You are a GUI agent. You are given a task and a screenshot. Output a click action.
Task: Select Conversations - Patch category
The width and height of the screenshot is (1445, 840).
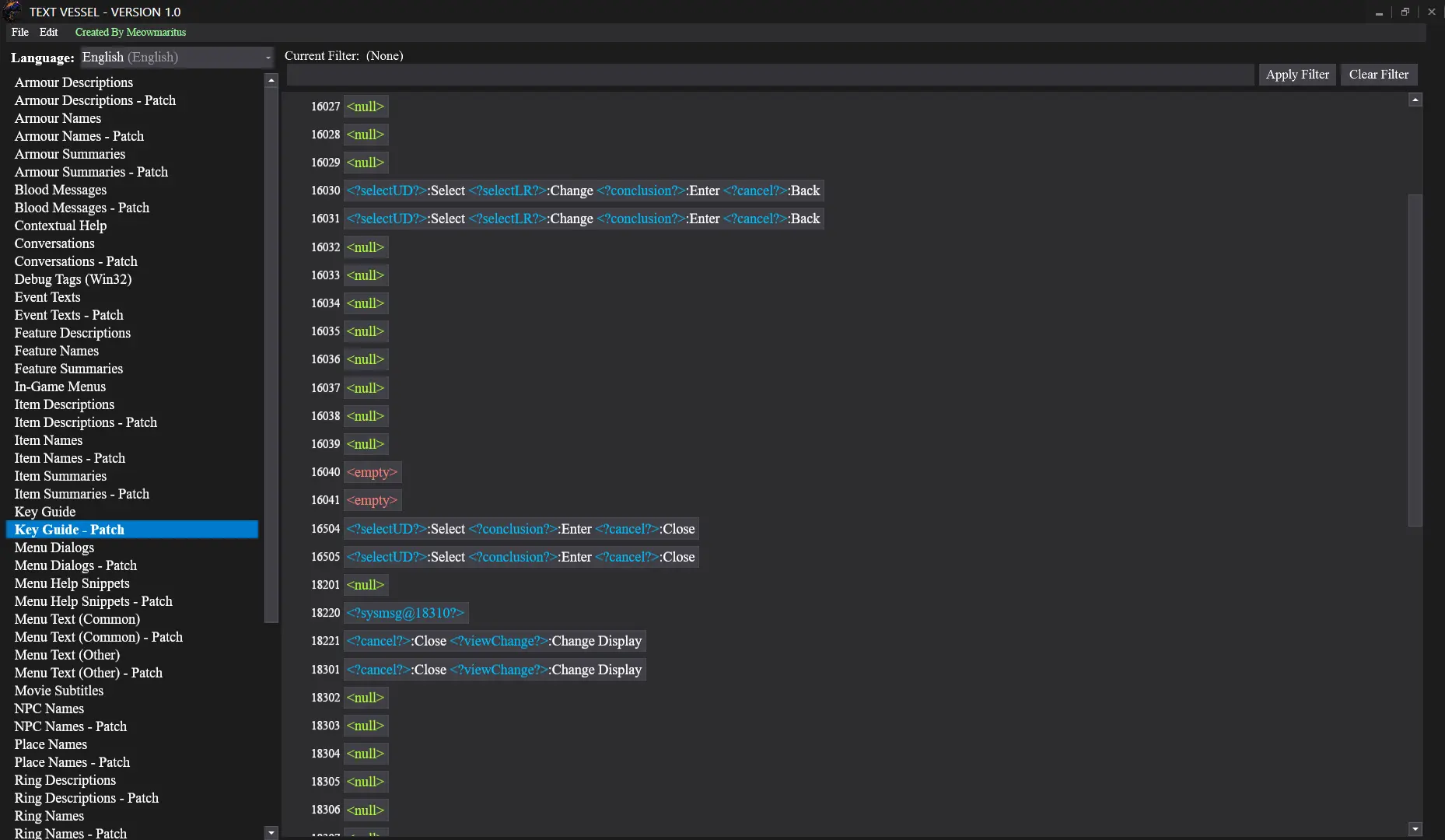coord(75,261)
